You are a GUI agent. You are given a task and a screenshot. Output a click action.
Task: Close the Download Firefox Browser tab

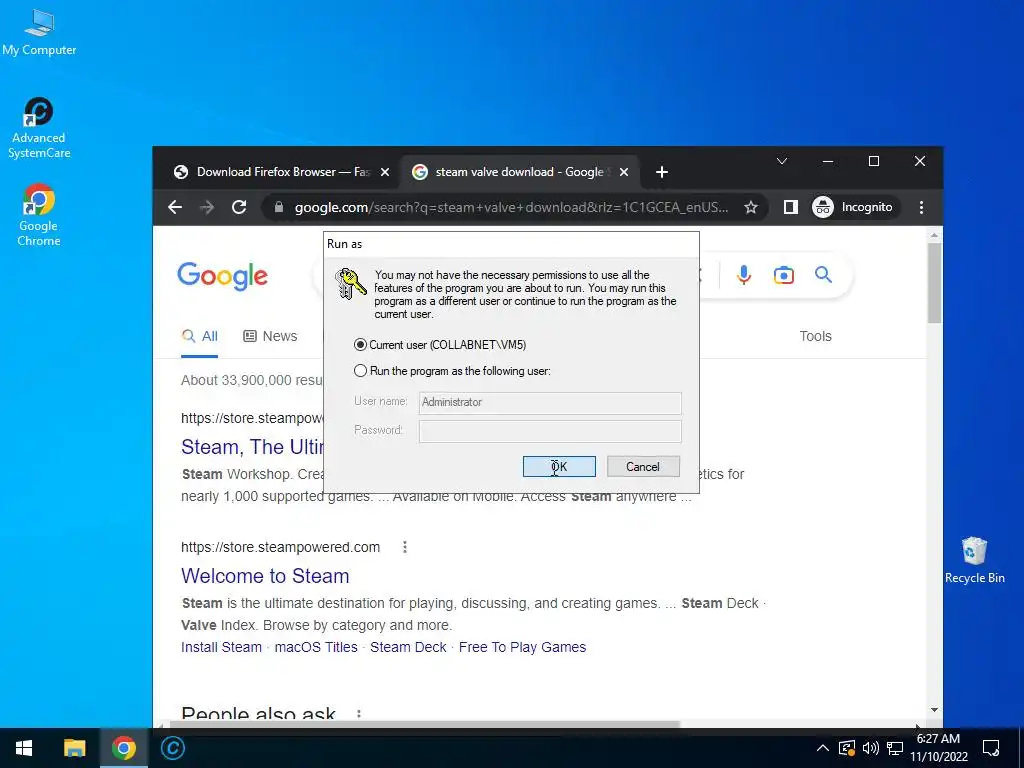point(385,172)
